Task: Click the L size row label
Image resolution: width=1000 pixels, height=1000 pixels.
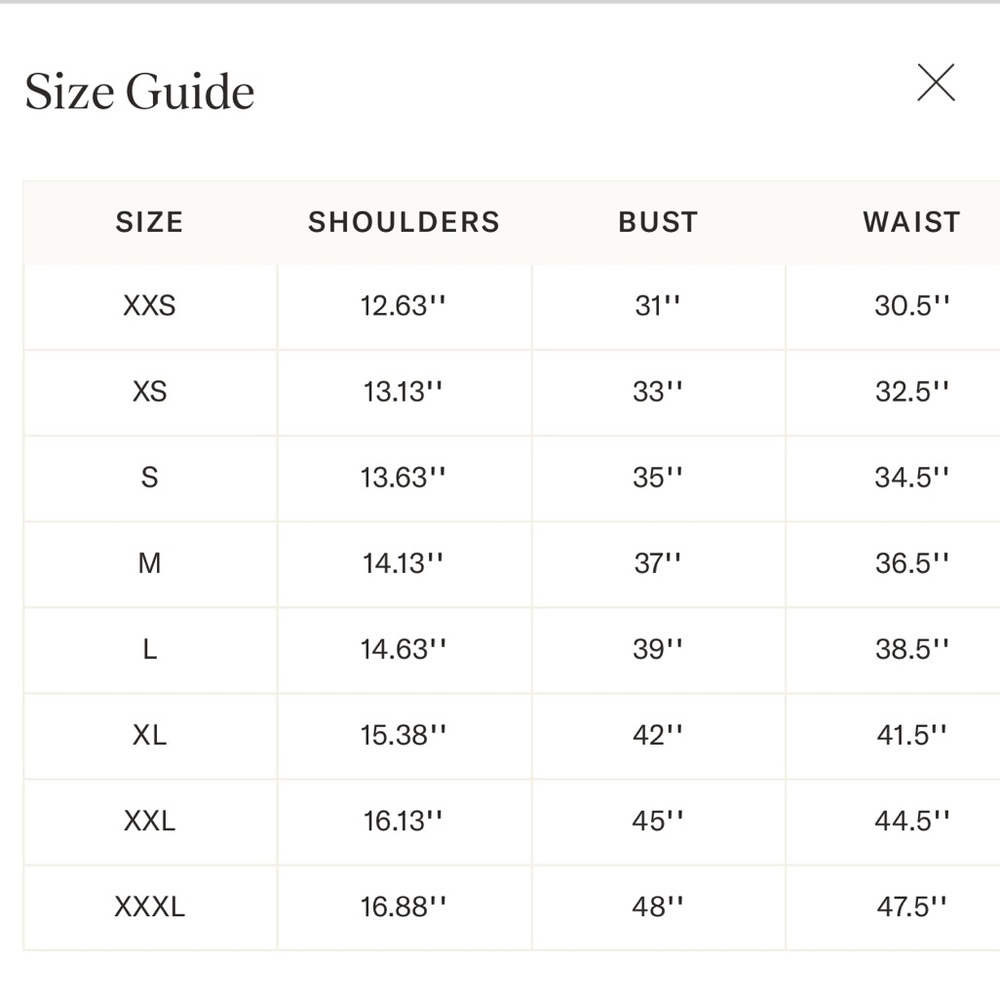Action: [150, 649]
